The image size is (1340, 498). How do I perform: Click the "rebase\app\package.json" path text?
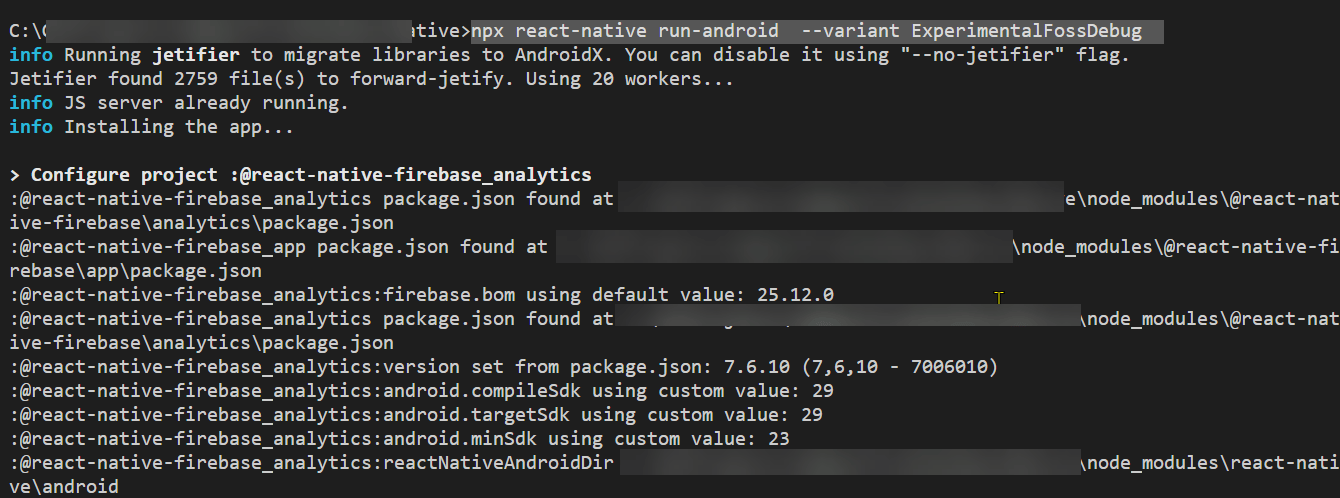pos(135,271)
